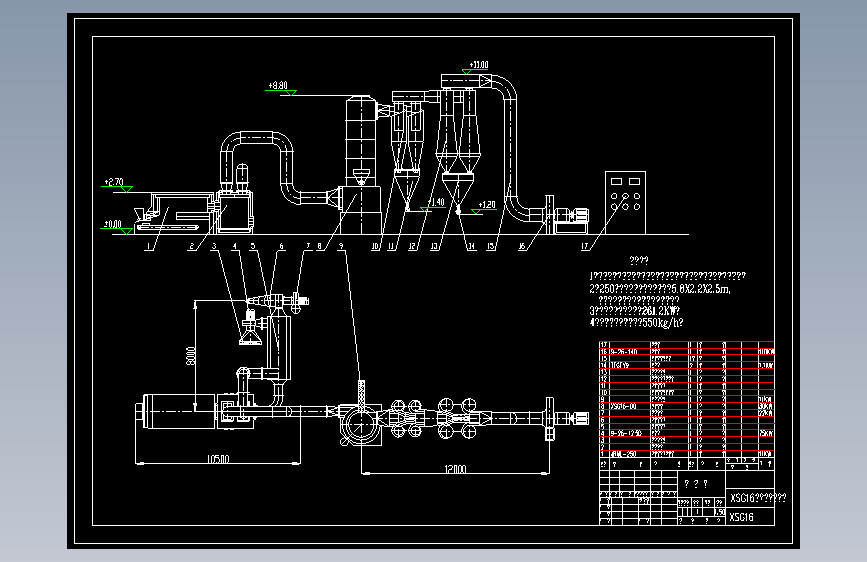Select the horizontal cylinder in the plan view

point(176,411)
